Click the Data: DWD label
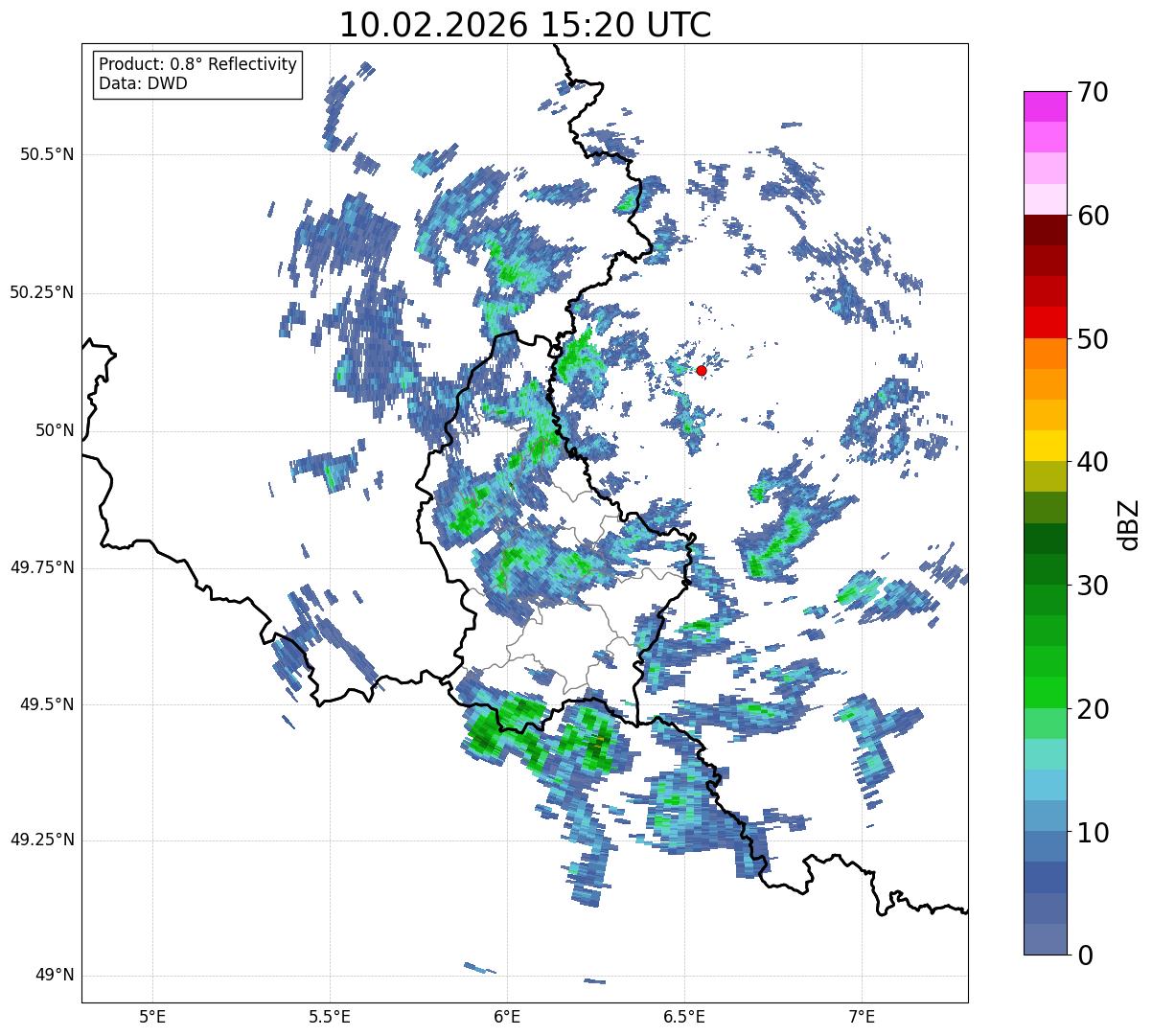The image size is (1152, 1036). (x=143, y=83)
